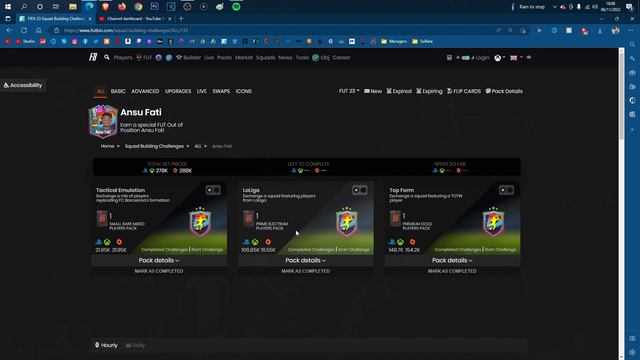Expand Pack details under LaLiga
Viewport: 640px width, 360px height.
tap(306, 260)
